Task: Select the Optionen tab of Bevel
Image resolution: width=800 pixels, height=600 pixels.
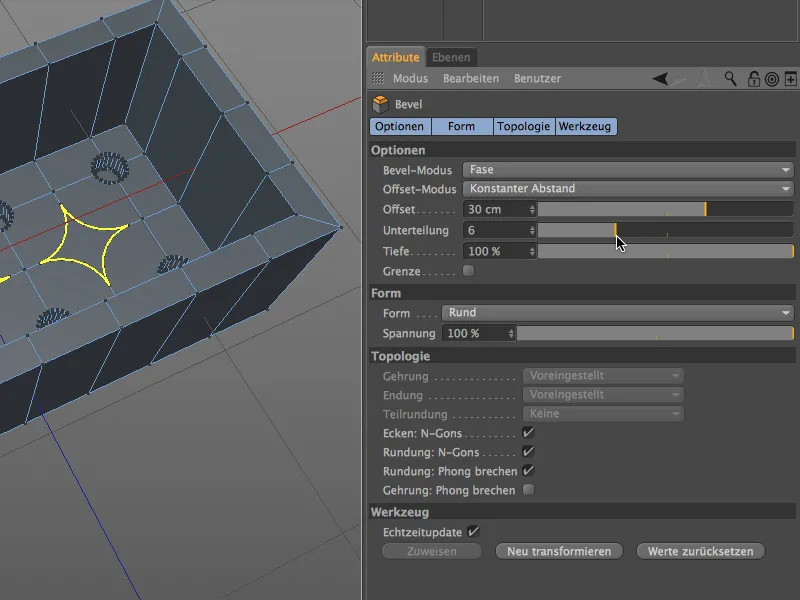Action: pyautogui.click(x=400, y=127)
